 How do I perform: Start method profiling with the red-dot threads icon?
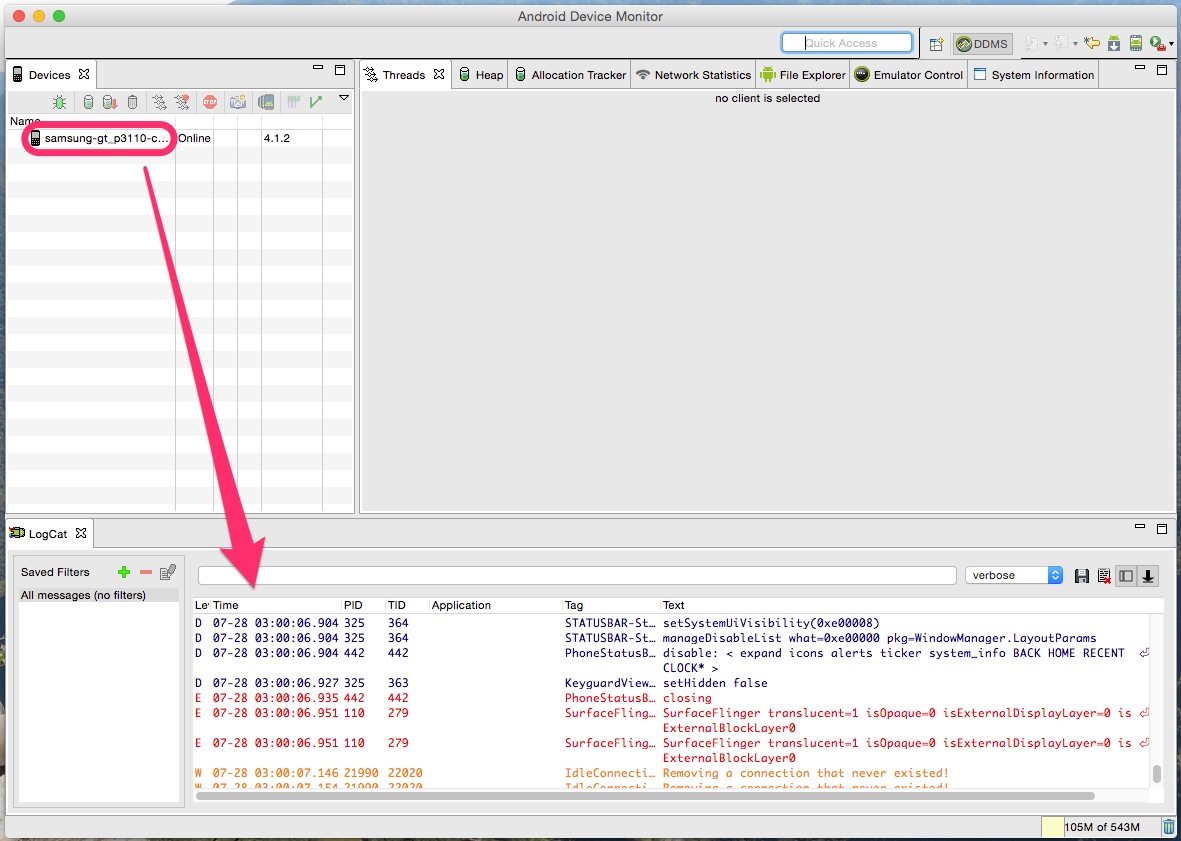click(182, 102)
